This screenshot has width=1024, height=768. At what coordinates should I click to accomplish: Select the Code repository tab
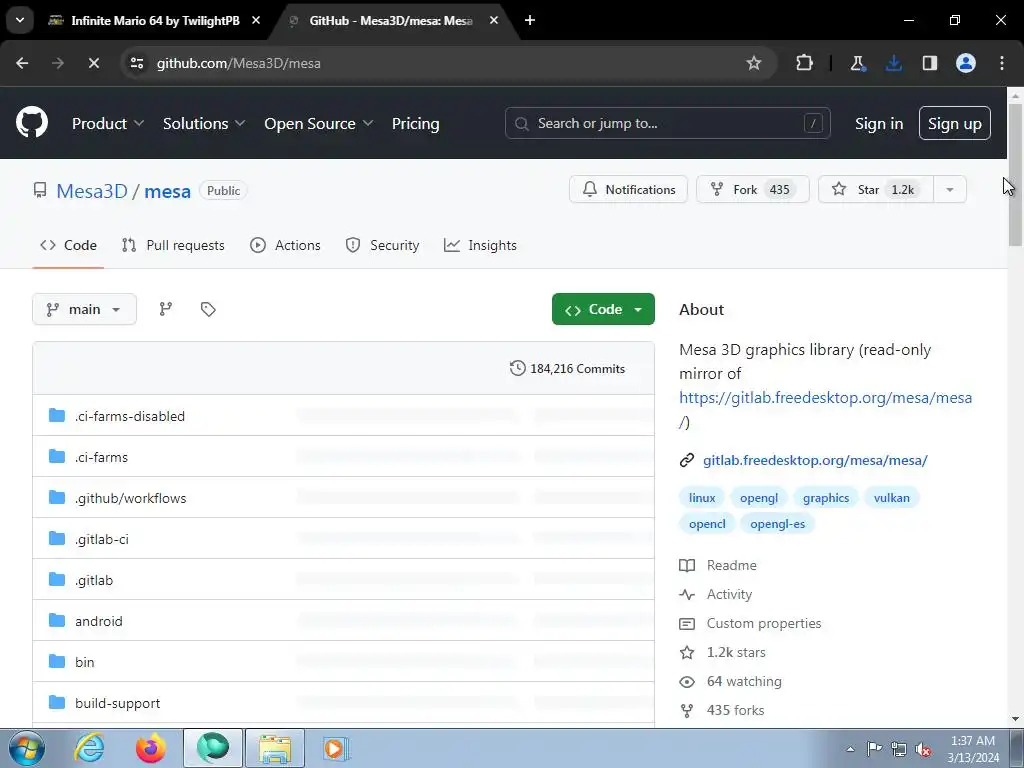68,246
